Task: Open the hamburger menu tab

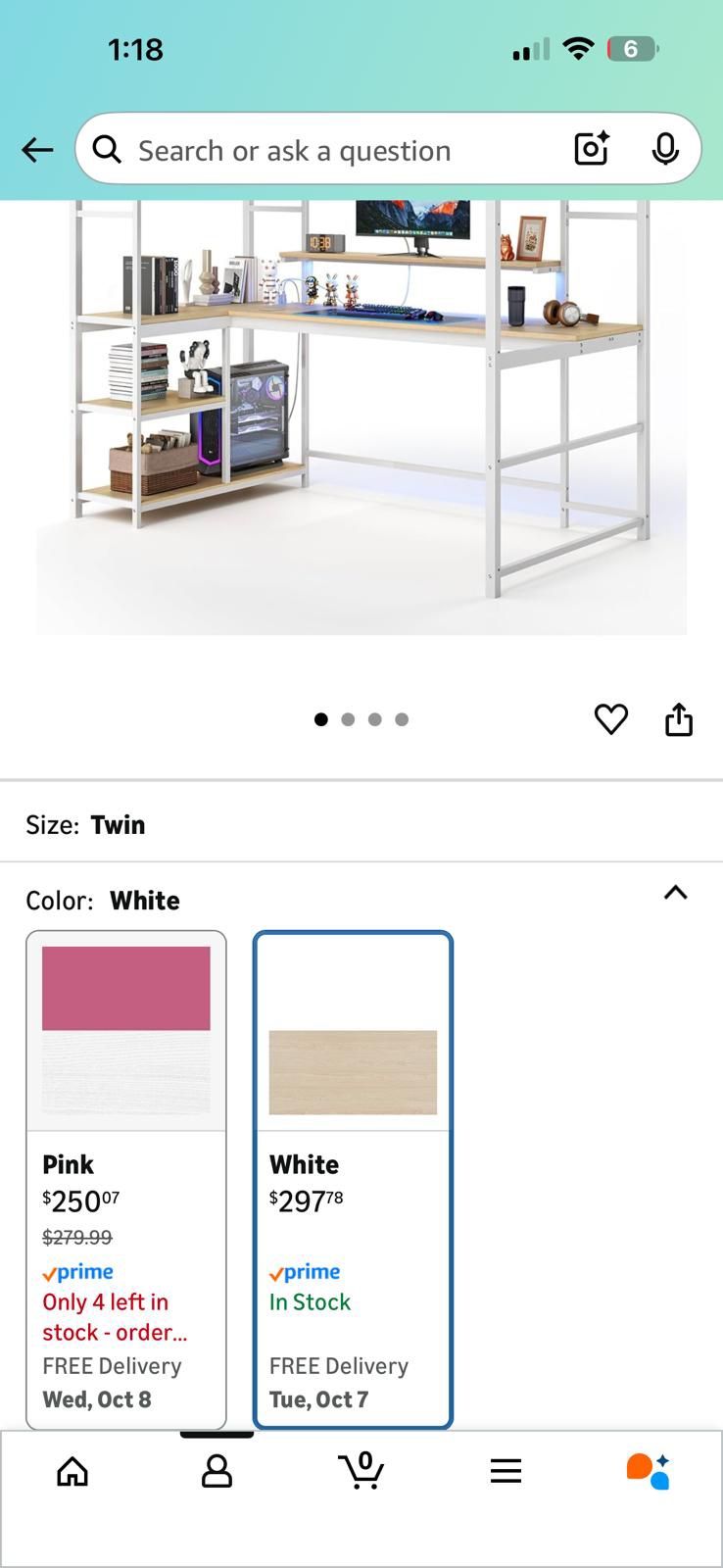Action: click(x=506, y=1471)
